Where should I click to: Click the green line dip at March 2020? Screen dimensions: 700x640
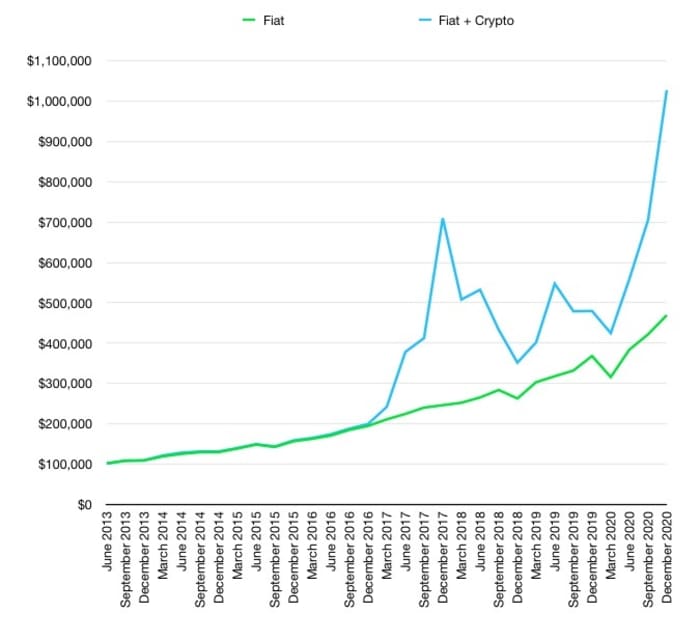(x=610, y=377)
